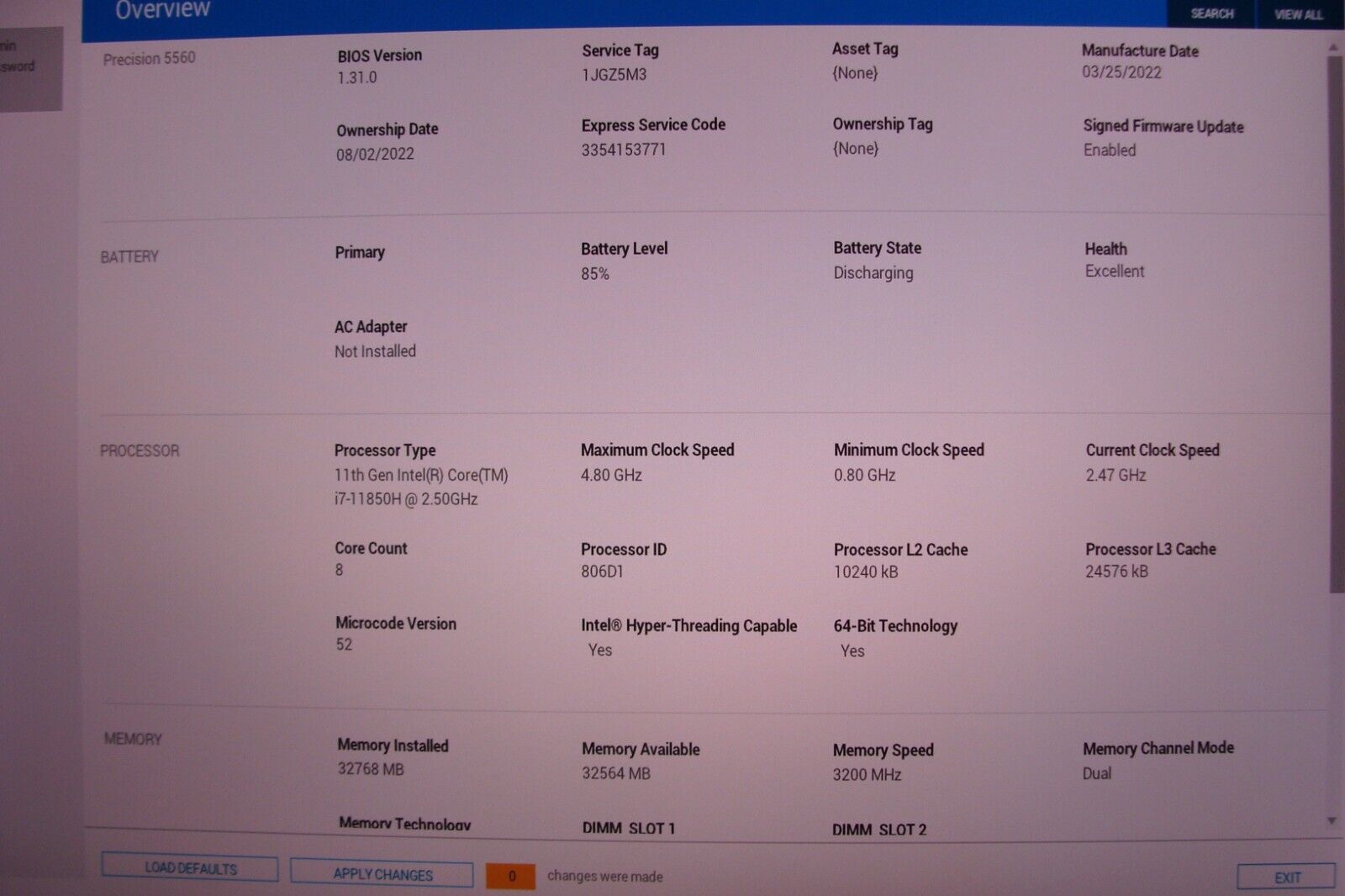Screen dimensions: 1345x896
Task: Click the orange changes counter box
Action: click(x=511, y=876)
